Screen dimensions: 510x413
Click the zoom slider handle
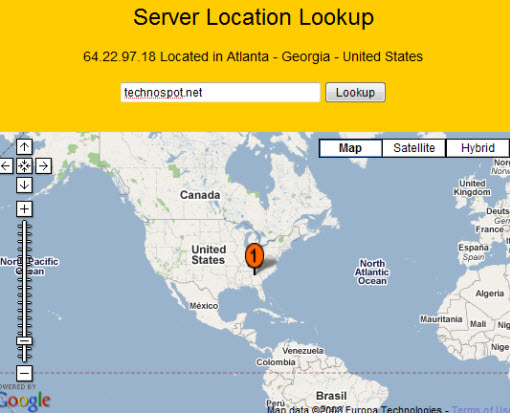(24, 341)
